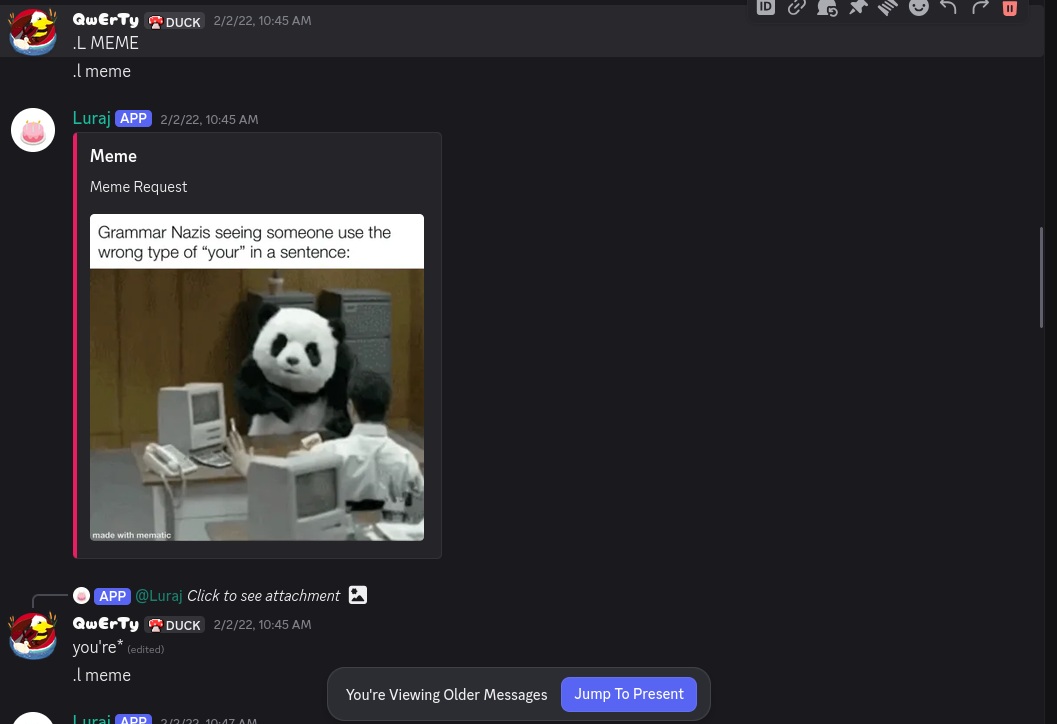Click "you're*" message text
The width and height of the screenshot is (1057, 724).
(x=98, y=647)
